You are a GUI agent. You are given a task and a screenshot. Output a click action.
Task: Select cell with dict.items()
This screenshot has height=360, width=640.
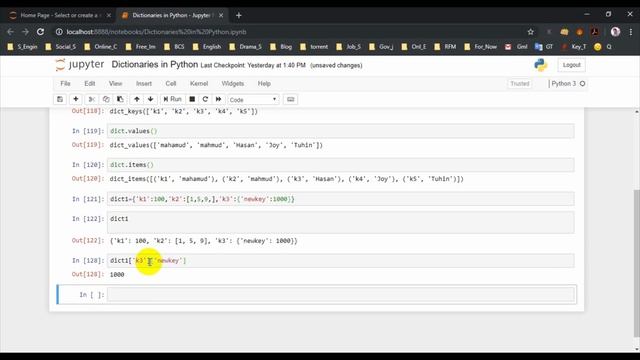(x=341, y=165)
